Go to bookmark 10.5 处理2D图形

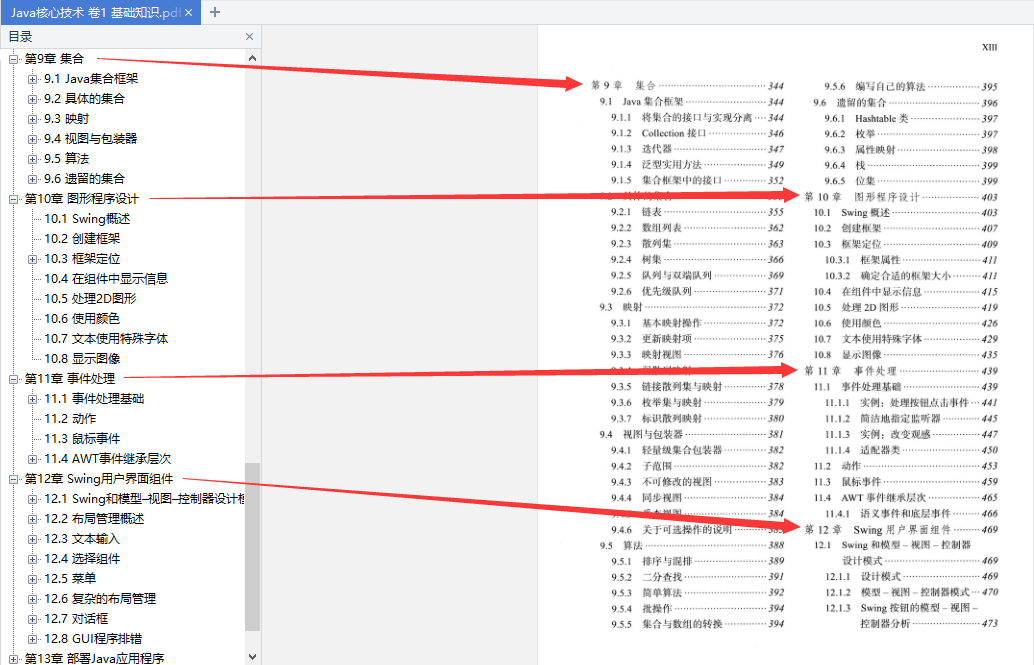(90, 299)
